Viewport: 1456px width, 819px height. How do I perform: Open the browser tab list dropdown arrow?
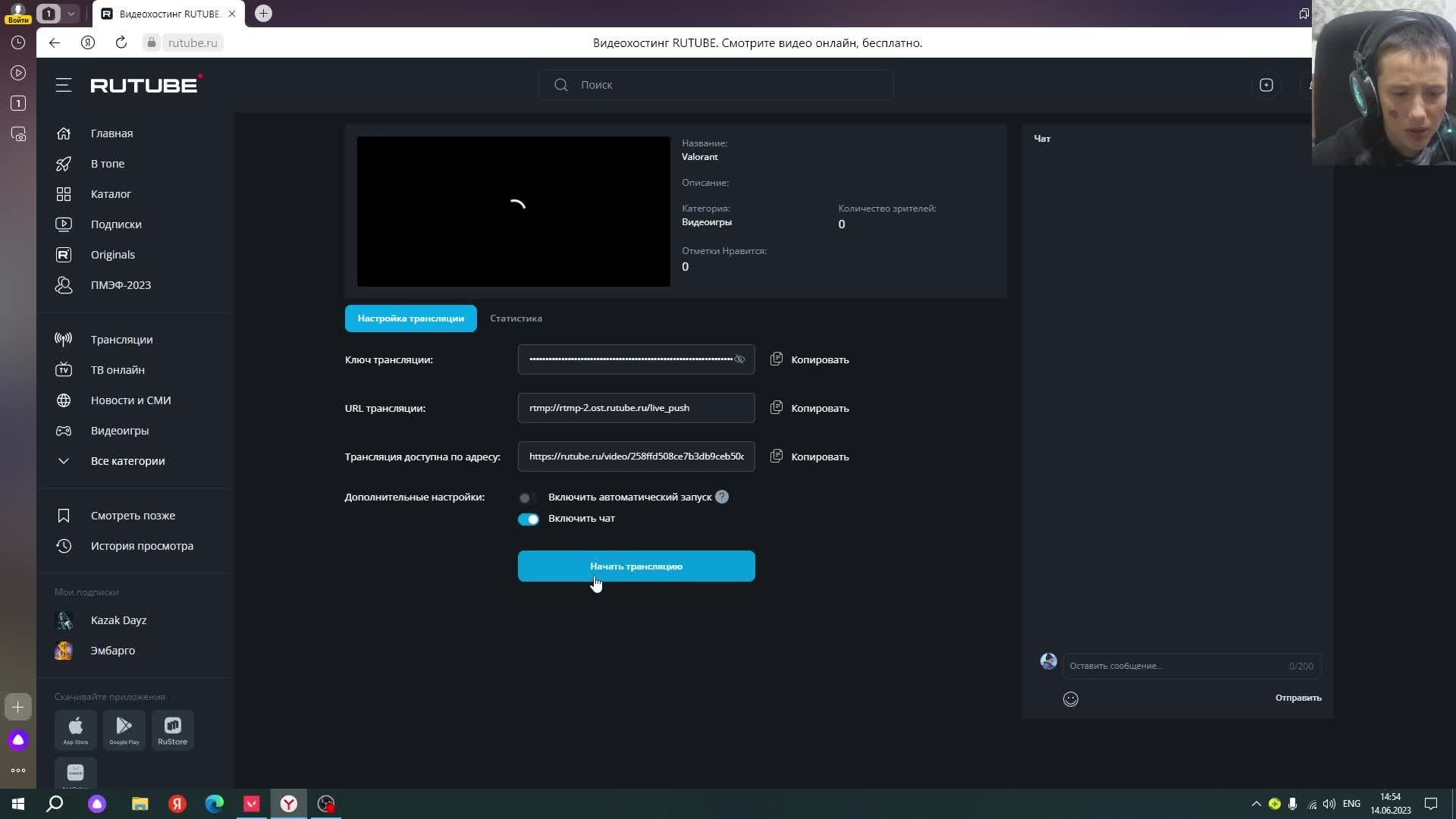point(71,14)
